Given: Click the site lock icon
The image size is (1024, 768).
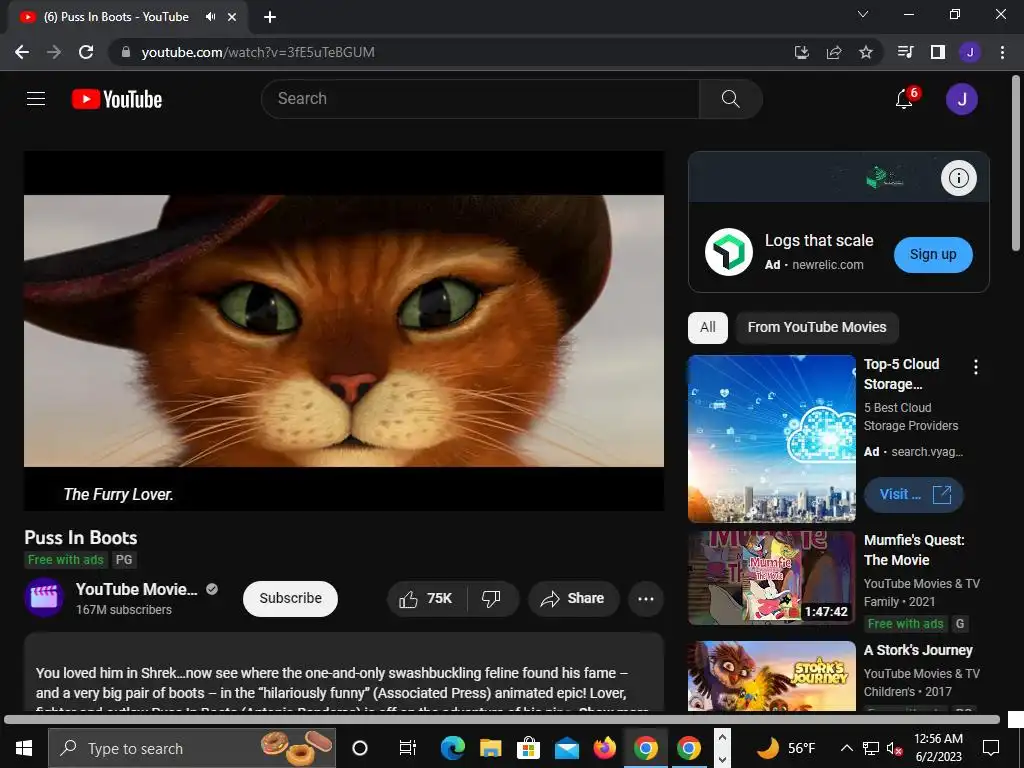Looking at the screenshot, I should (126, 52).
